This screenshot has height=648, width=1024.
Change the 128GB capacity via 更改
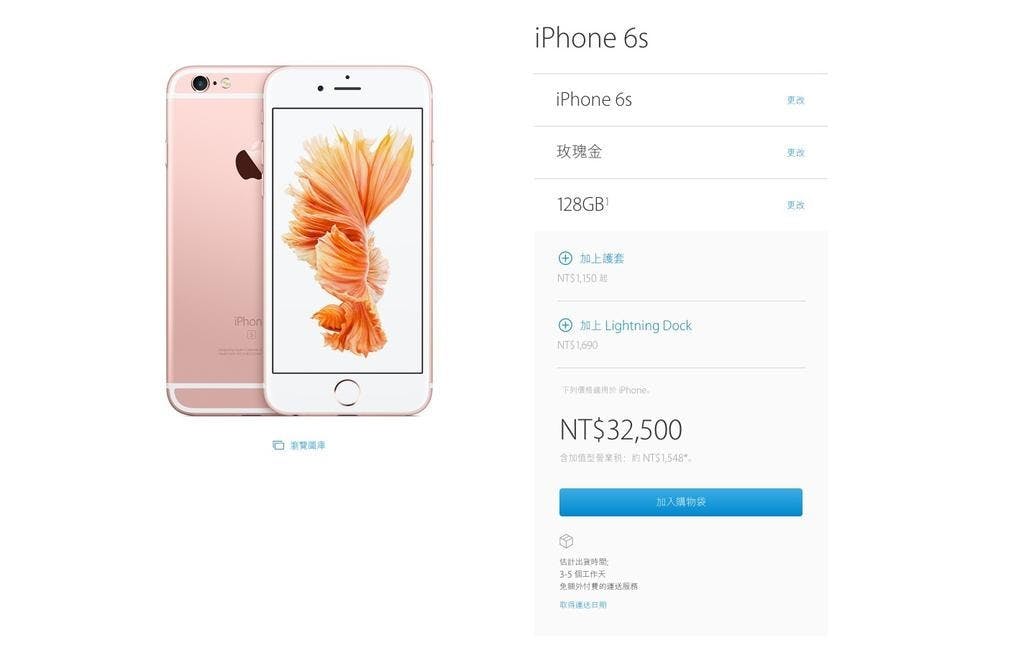click(795, 204)
